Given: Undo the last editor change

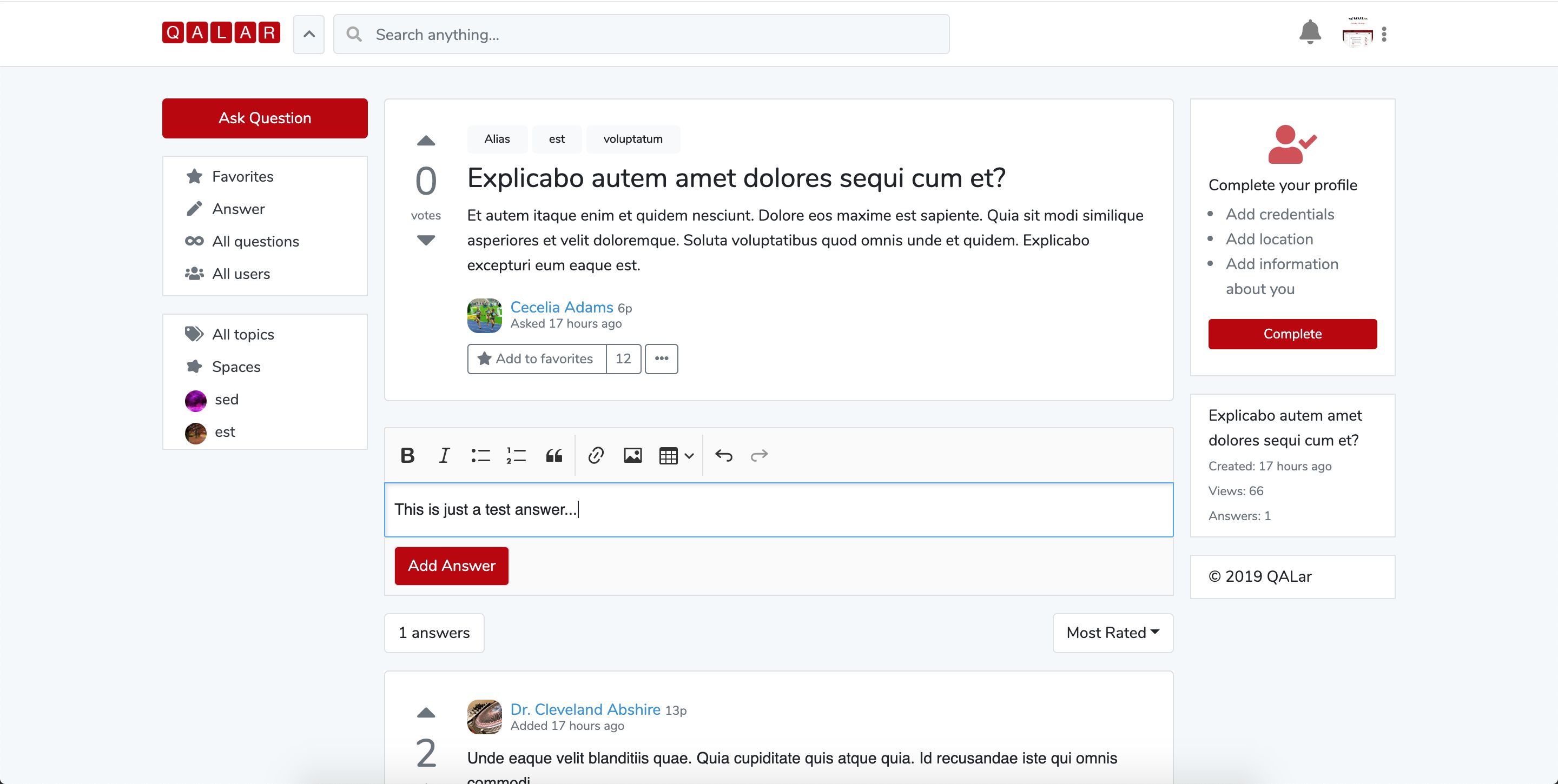Looking at the screenshot, I should tap(723, 455).
